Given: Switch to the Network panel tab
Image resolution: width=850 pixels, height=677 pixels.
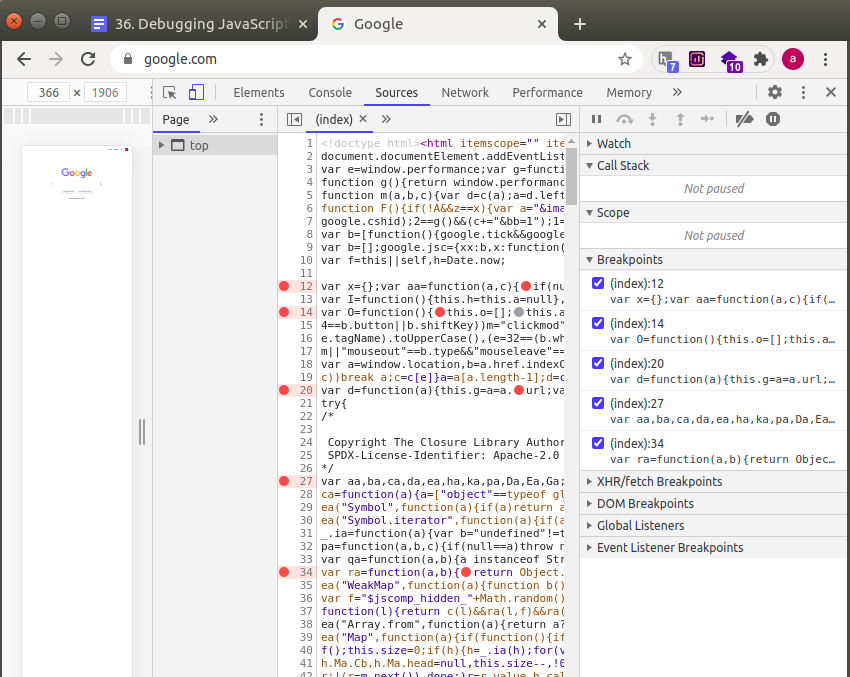Looking at the screenshot, I should pyautogui.click(x=464, y=92).
